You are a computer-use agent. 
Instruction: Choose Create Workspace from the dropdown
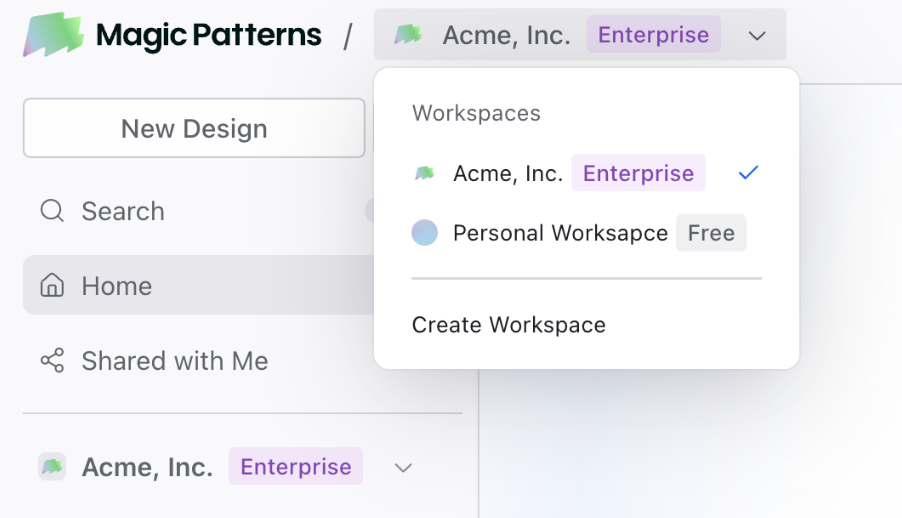pyautogui.click(x=509, y=325)
